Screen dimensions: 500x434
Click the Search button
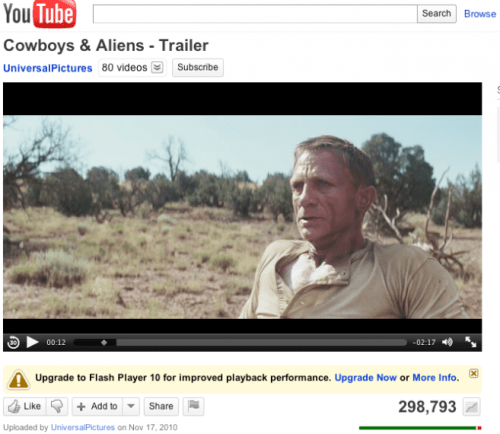coord(437,14)
